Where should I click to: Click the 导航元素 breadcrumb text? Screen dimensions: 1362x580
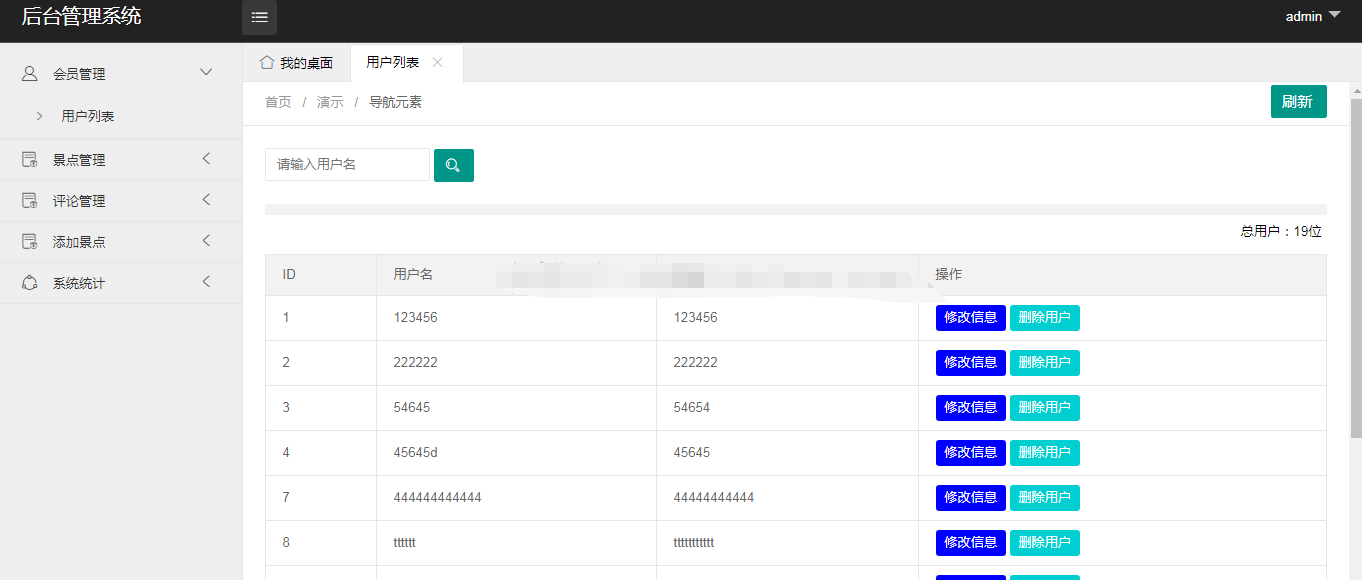[396, 102]
